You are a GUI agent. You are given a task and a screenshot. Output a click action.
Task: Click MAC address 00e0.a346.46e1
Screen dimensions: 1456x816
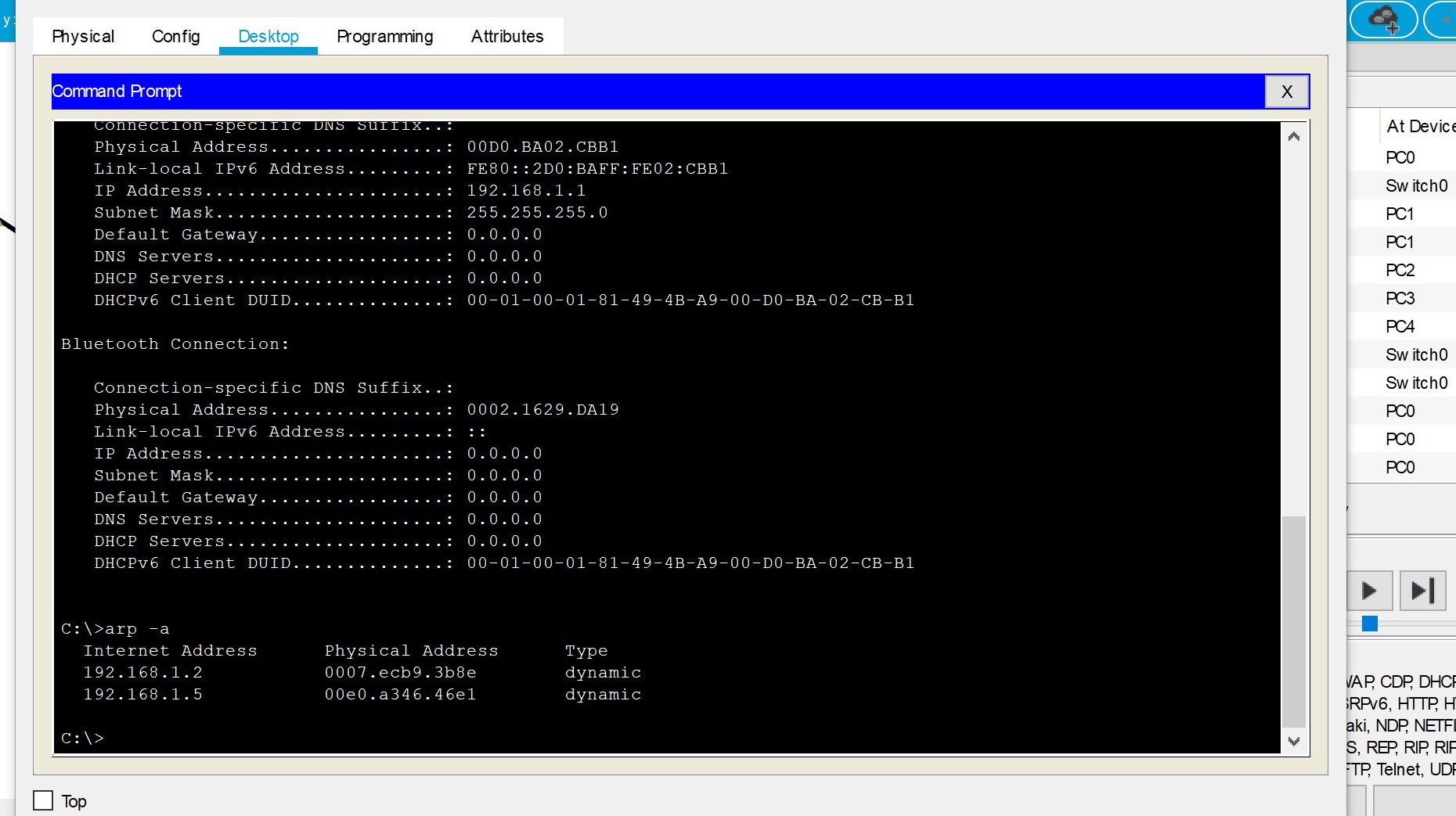401,694
